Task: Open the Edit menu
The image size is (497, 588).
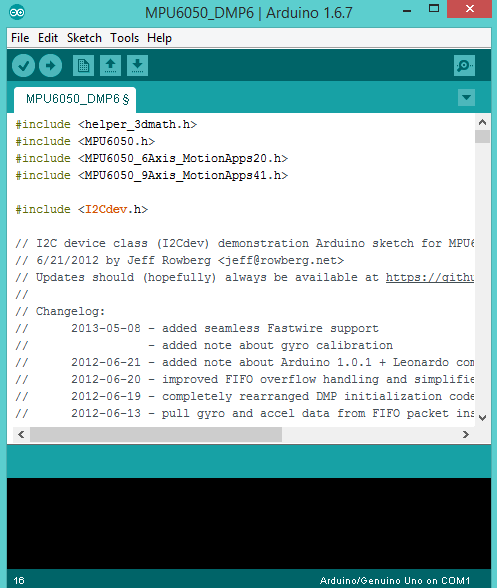Action: pyautogui.click(x=48, y=38)
